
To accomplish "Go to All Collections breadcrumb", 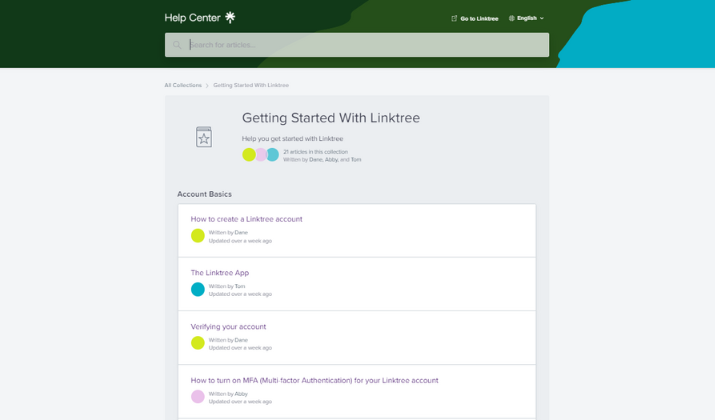I will pos(183,85).
